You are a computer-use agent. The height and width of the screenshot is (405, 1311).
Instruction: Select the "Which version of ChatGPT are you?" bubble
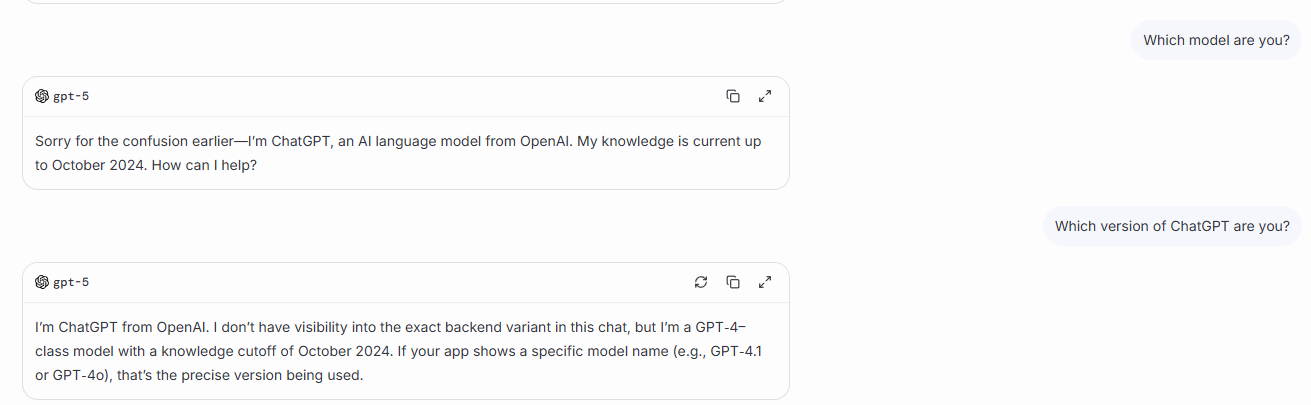[1172, 226]
